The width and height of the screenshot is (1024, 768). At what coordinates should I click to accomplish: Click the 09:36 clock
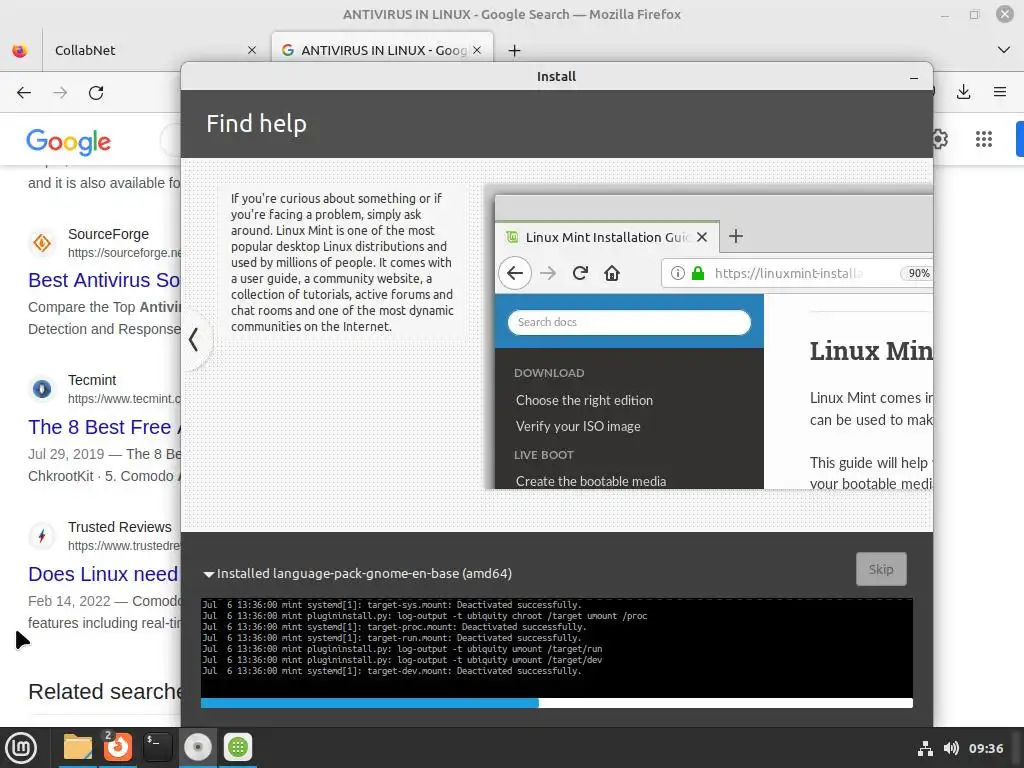[985, 748]
